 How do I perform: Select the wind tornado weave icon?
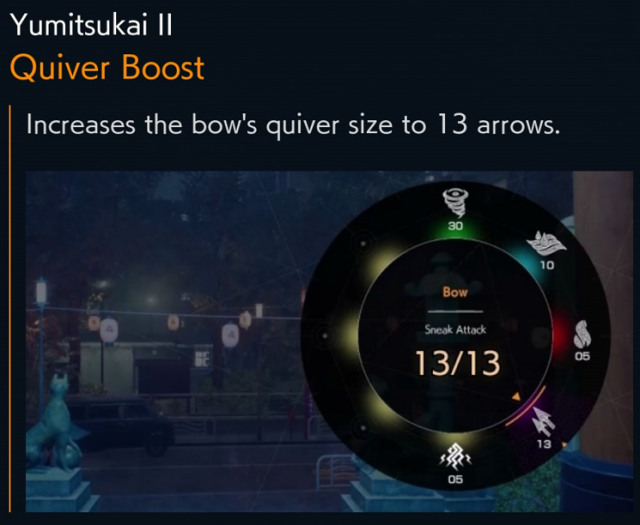[456, 203]
